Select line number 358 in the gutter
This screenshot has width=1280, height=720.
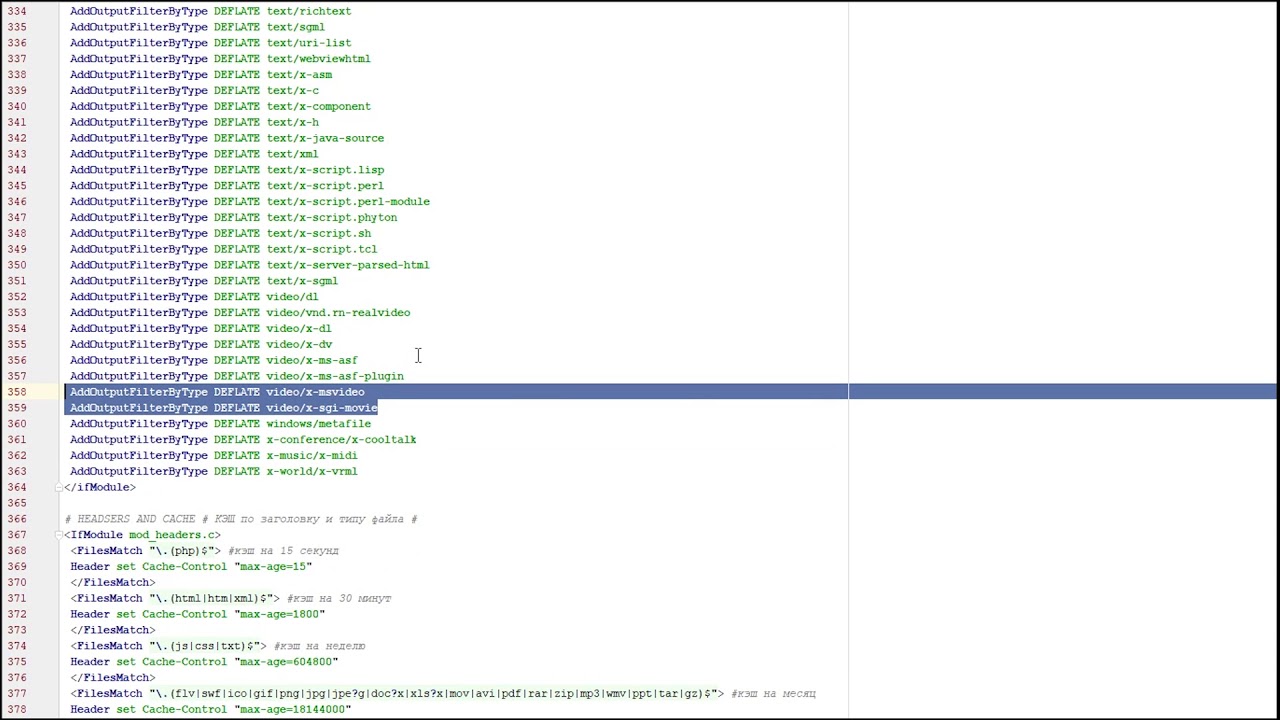tap(17, 392)
